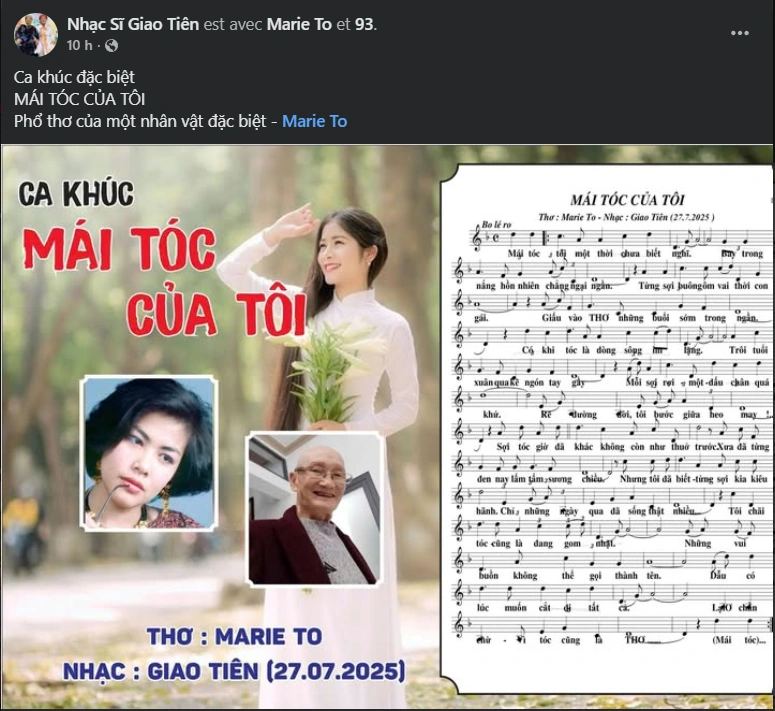Open the post options three-dot menu

pos(739,33)
